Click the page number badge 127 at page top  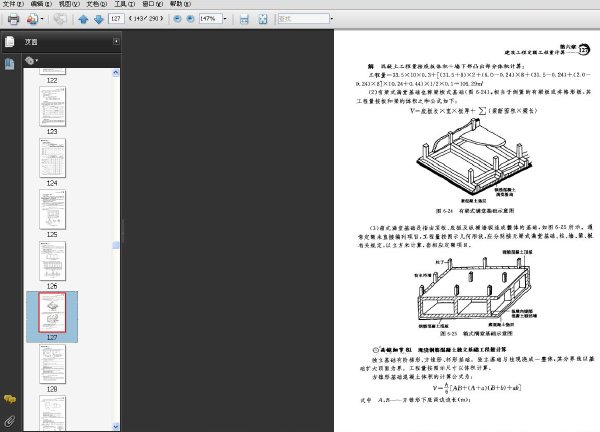[x=584, y=49]
